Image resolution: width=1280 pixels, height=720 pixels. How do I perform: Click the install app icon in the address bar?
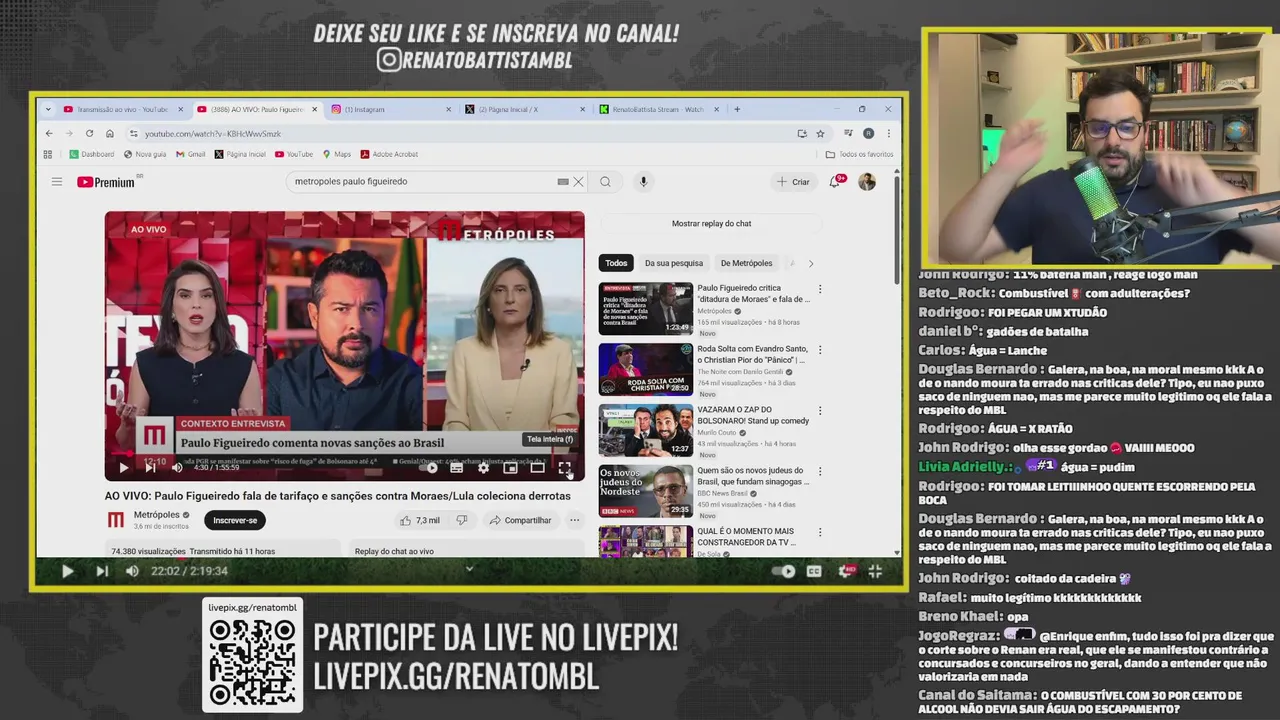pos(802,133)
